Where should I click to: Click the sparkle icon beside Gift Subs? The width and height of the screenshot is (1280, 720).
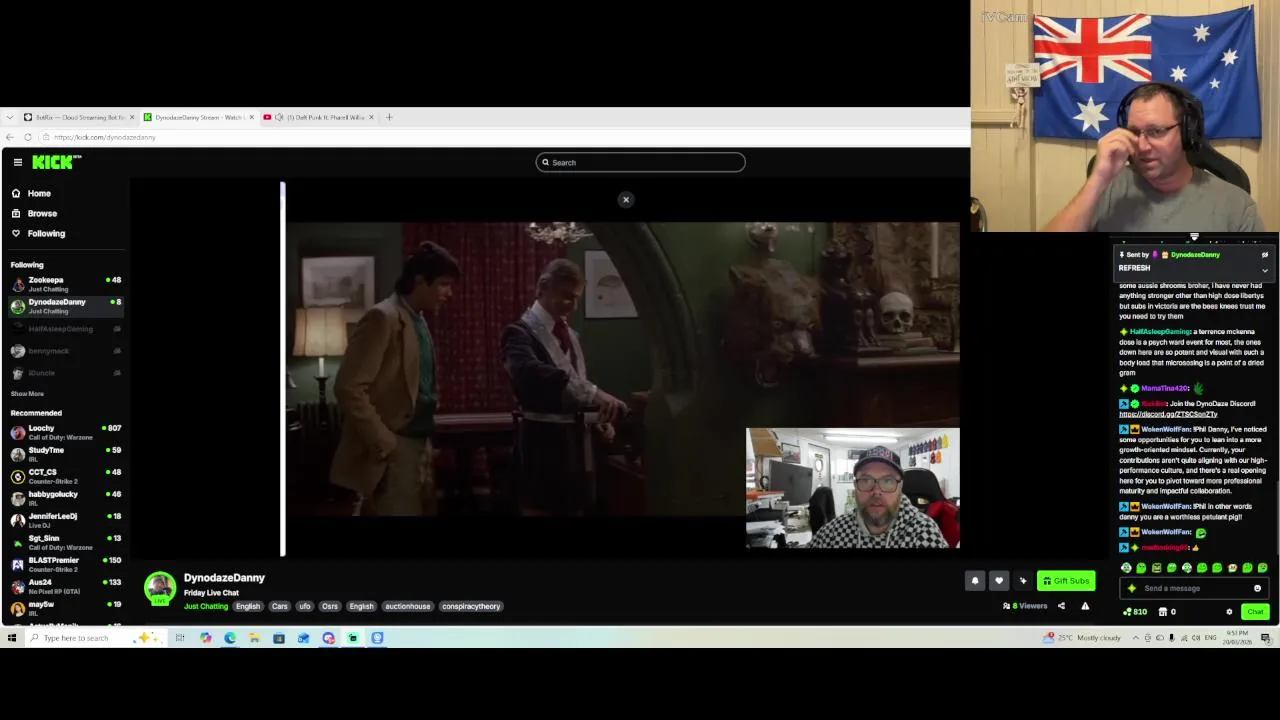coord(1023,580)
